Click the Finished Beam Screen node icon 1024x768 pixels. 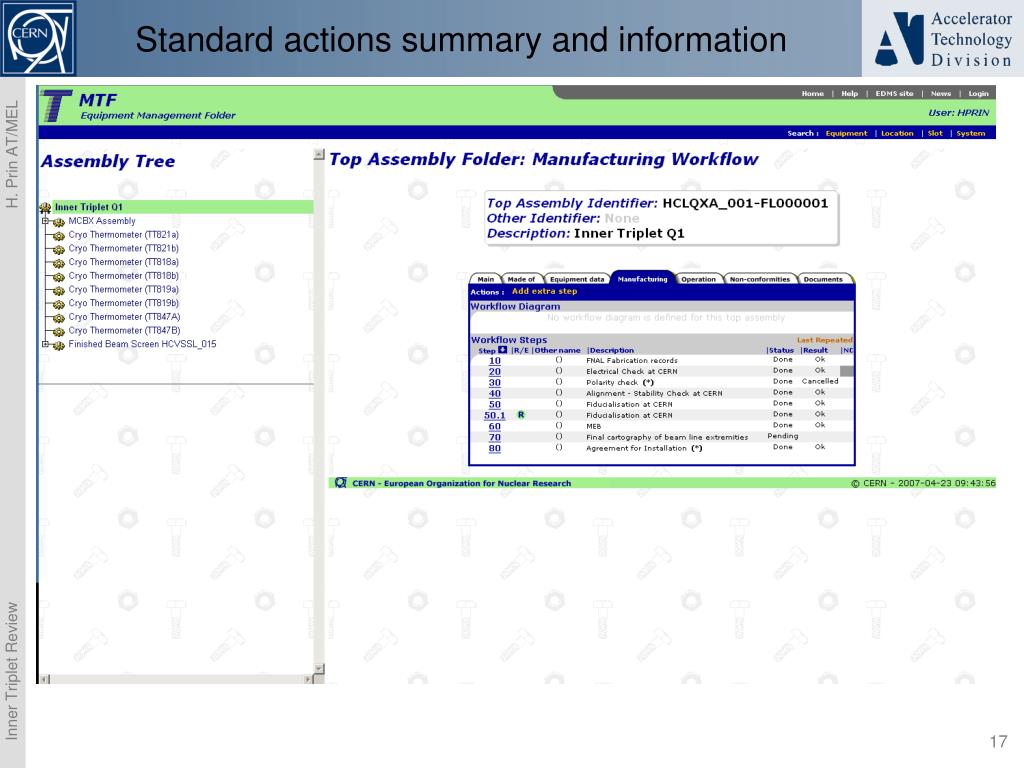click(59, 345)
